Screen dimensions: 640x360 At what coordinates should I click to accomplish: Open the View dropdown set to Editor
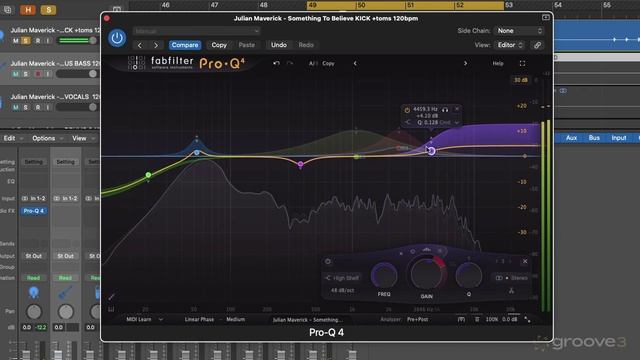pos(510,45)
